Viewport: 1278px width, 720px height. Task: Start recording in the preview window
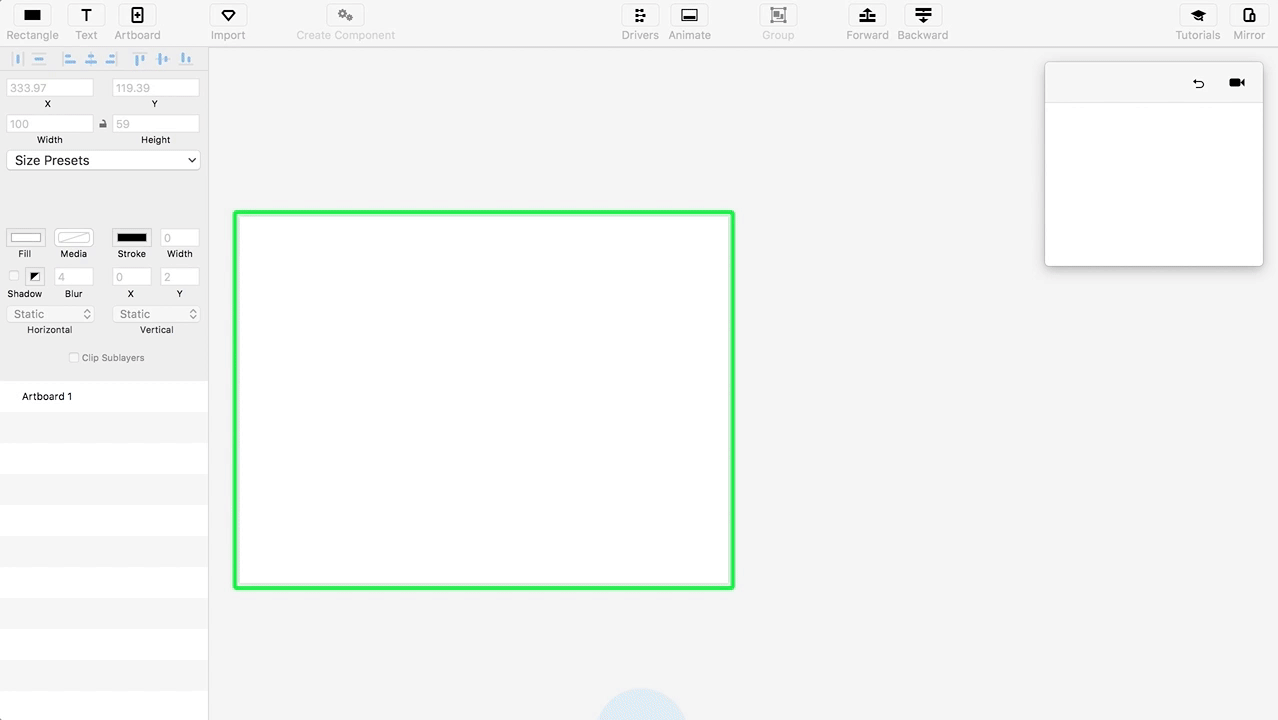1237,83
